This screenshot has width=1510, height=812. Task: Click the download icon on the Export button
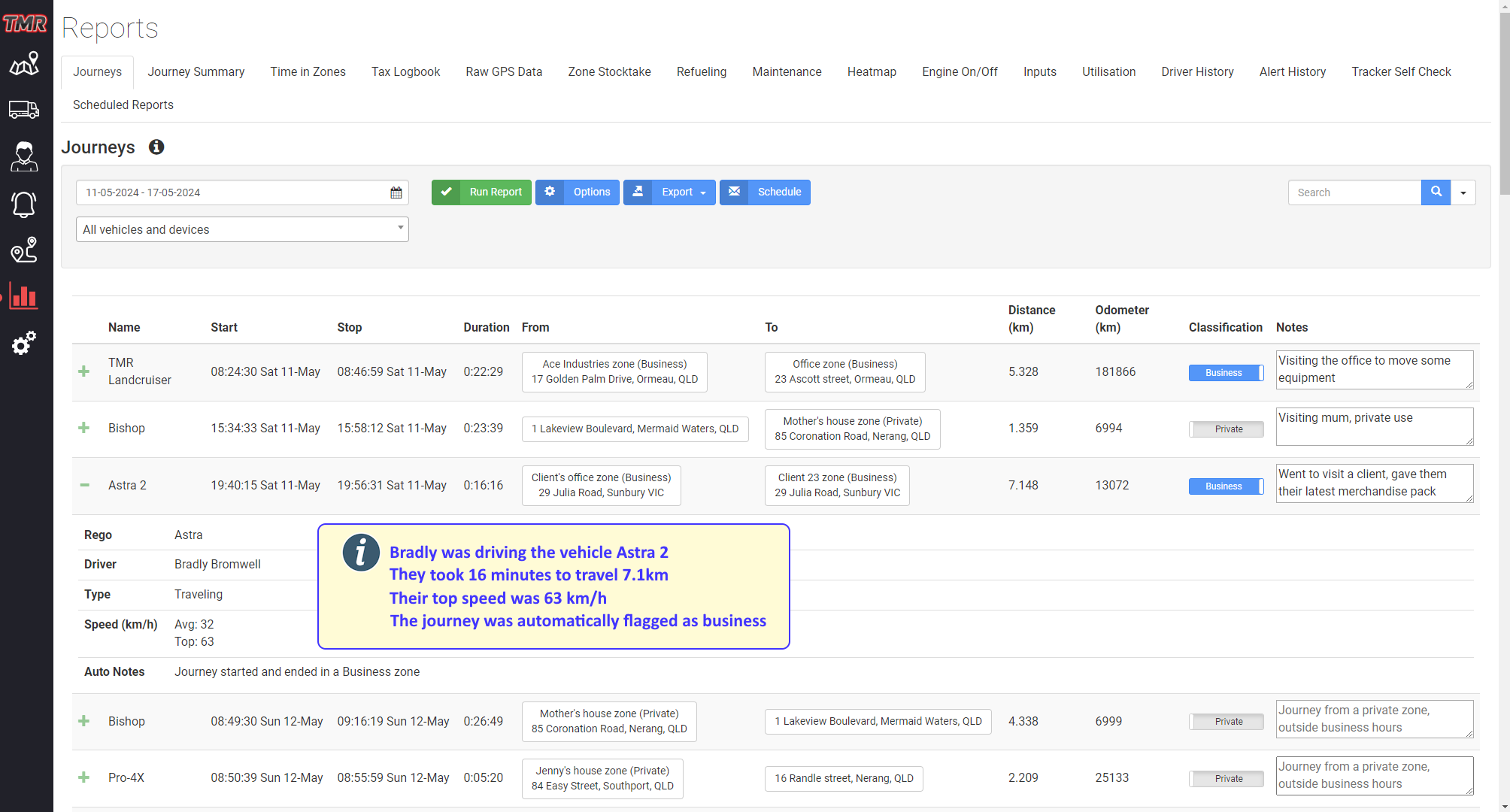point(638,192)
